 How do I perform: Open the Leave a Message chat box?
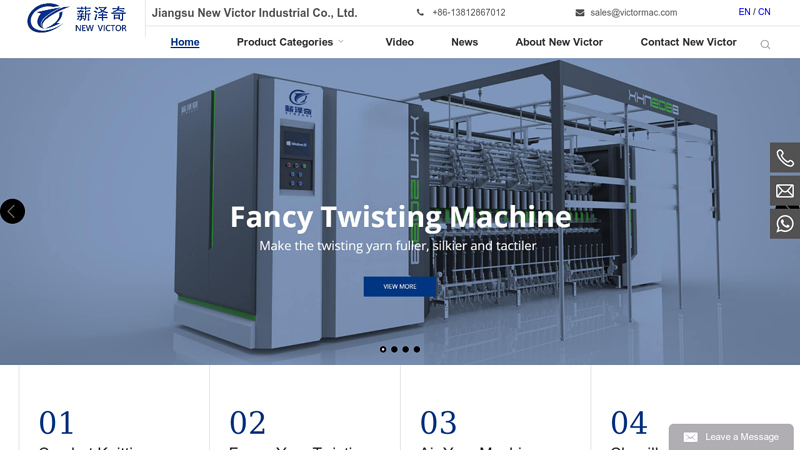(731, 437)
